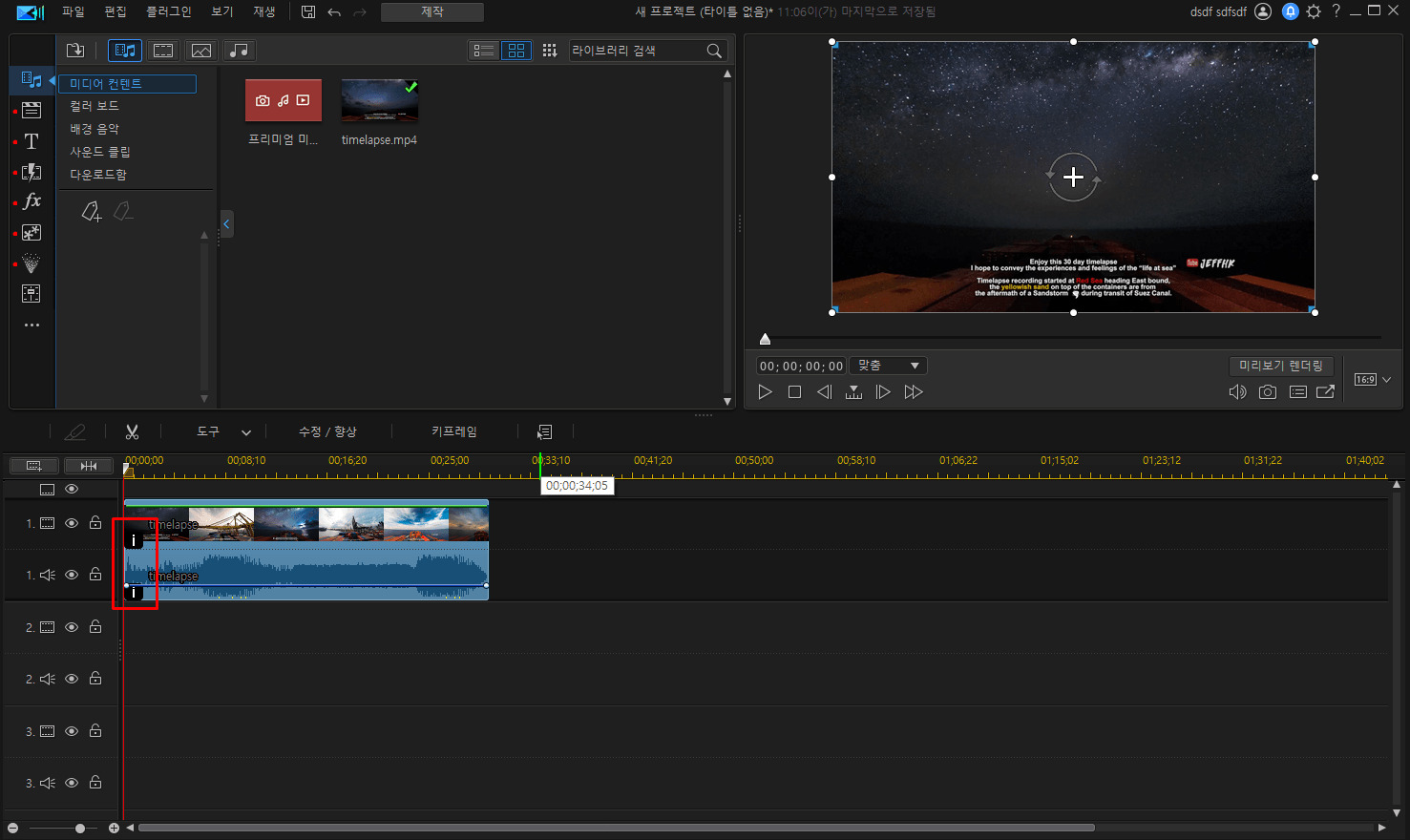
Task: Take a snapshot with camera icon
Action: (1267, 392)
